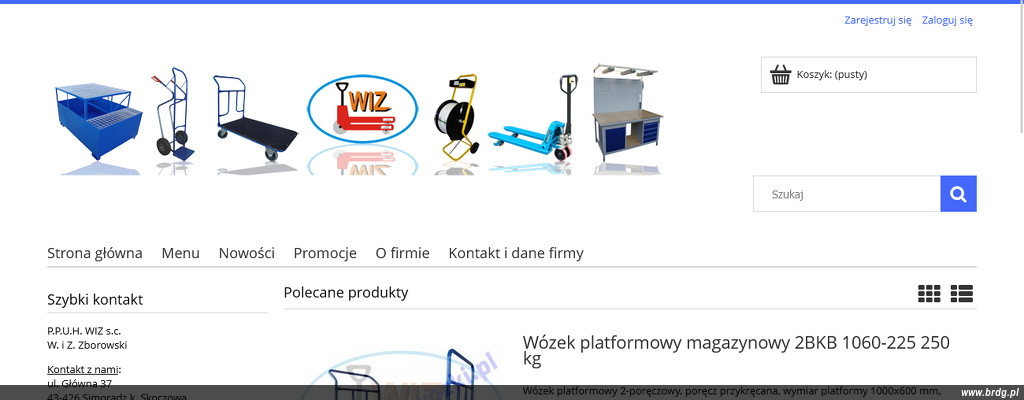This screenshot has width=1024, height=400.
Task: Open Strona główna menu item
Action: click(x=95, y=253)
